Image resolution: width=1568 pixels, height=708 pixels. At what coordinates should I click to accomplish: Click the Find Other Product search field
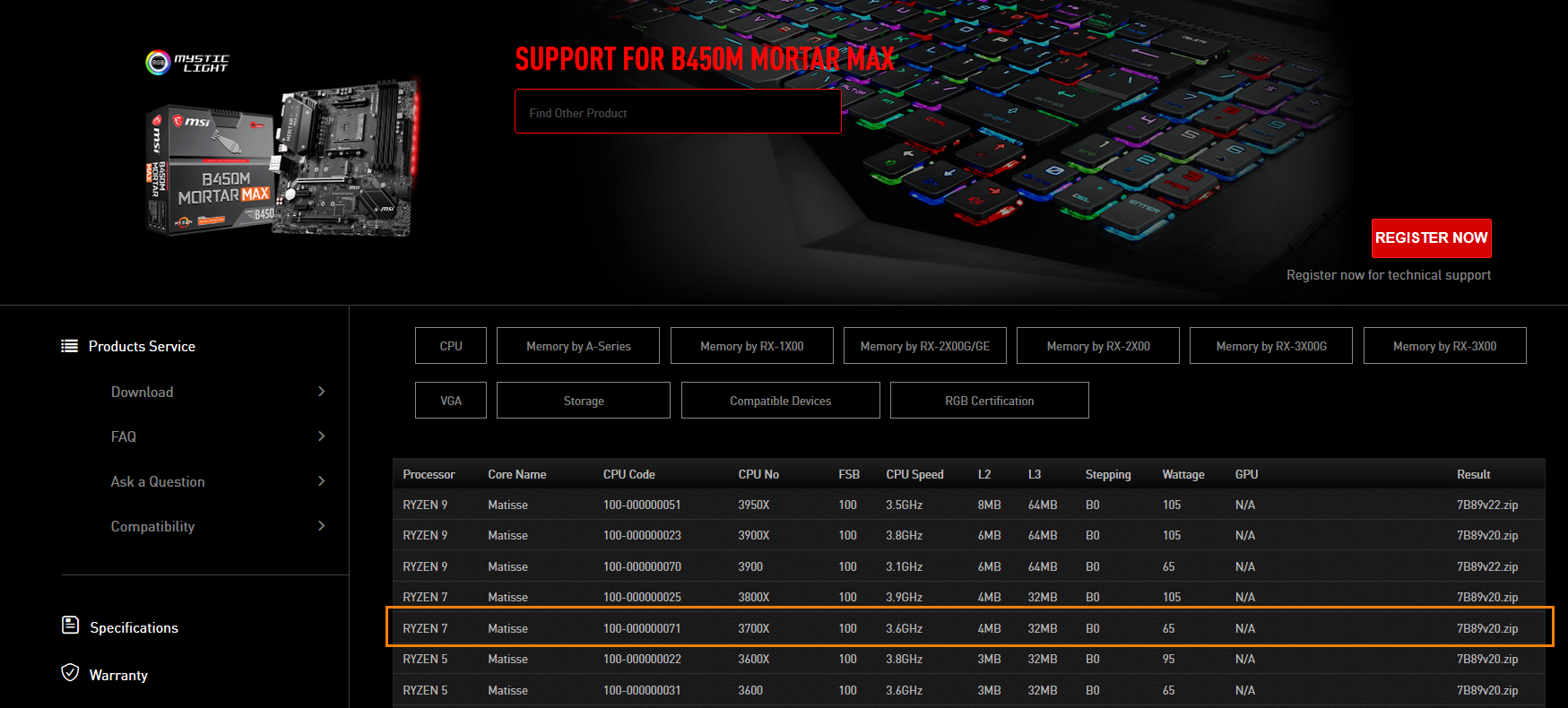pos(678,111)
